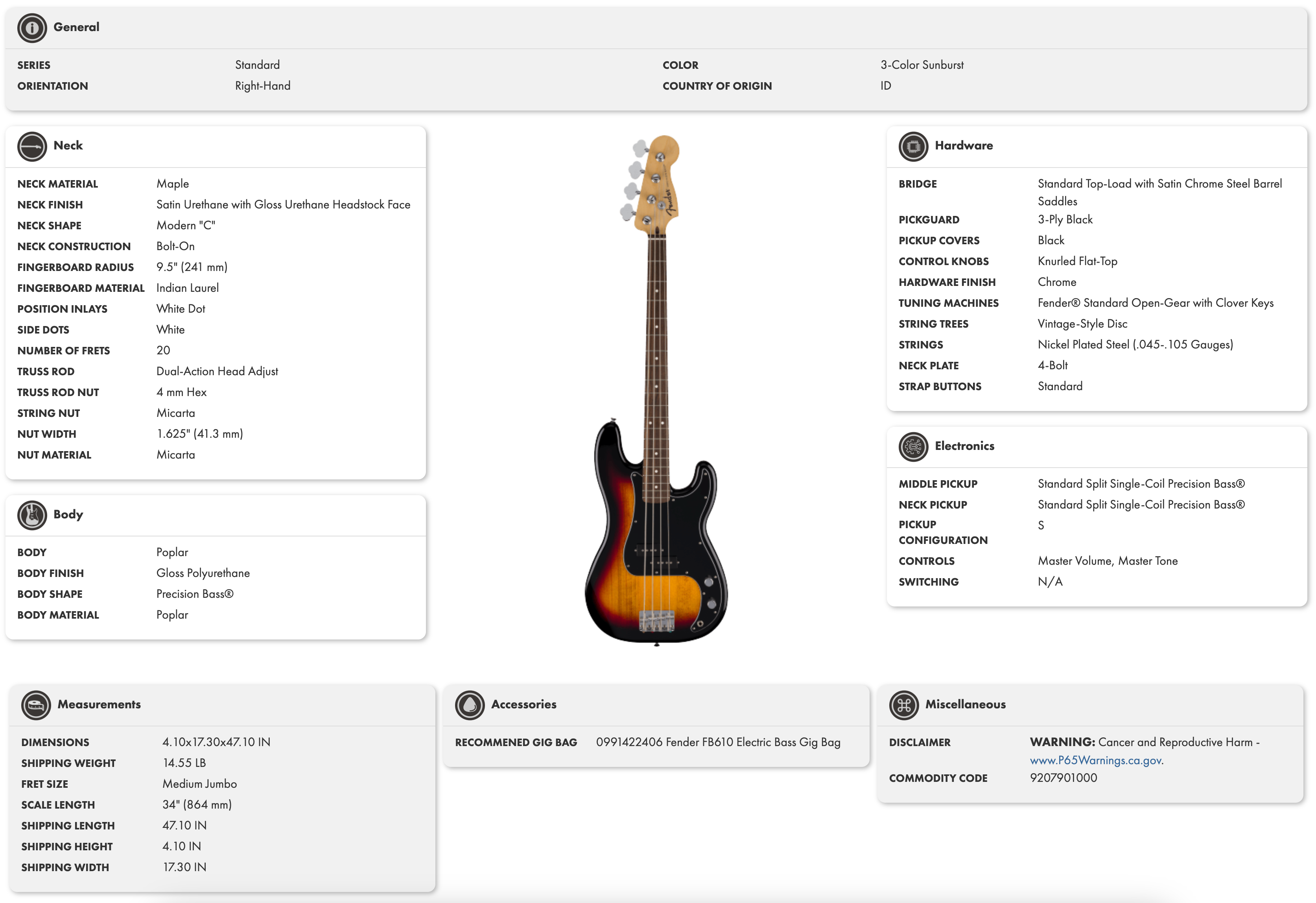1316x903 pixels.
Task: Select 'Indian Laurel' fingerboard material
Action: [x=188, y=287]
